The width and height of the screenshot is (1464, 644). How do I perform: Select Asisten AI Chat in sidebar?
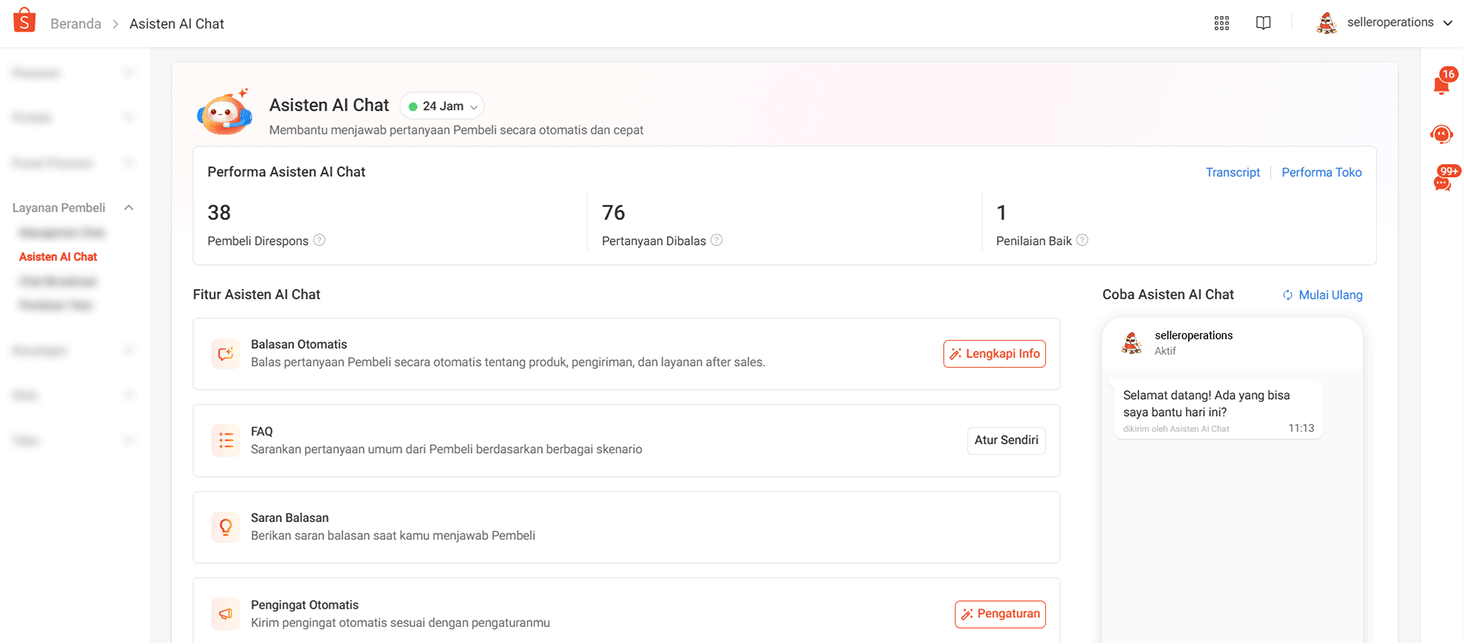pyautogui.click(x=58, y=257)
